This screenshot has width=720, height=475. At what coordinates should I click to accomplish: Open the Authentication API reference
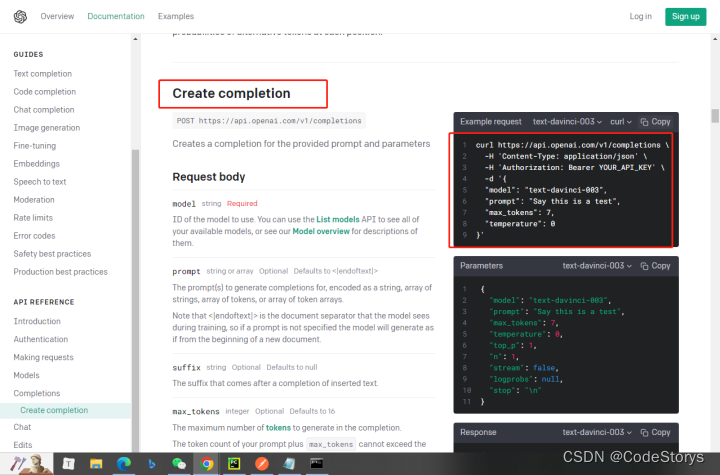pyautogui.click(x=41, y=339)
